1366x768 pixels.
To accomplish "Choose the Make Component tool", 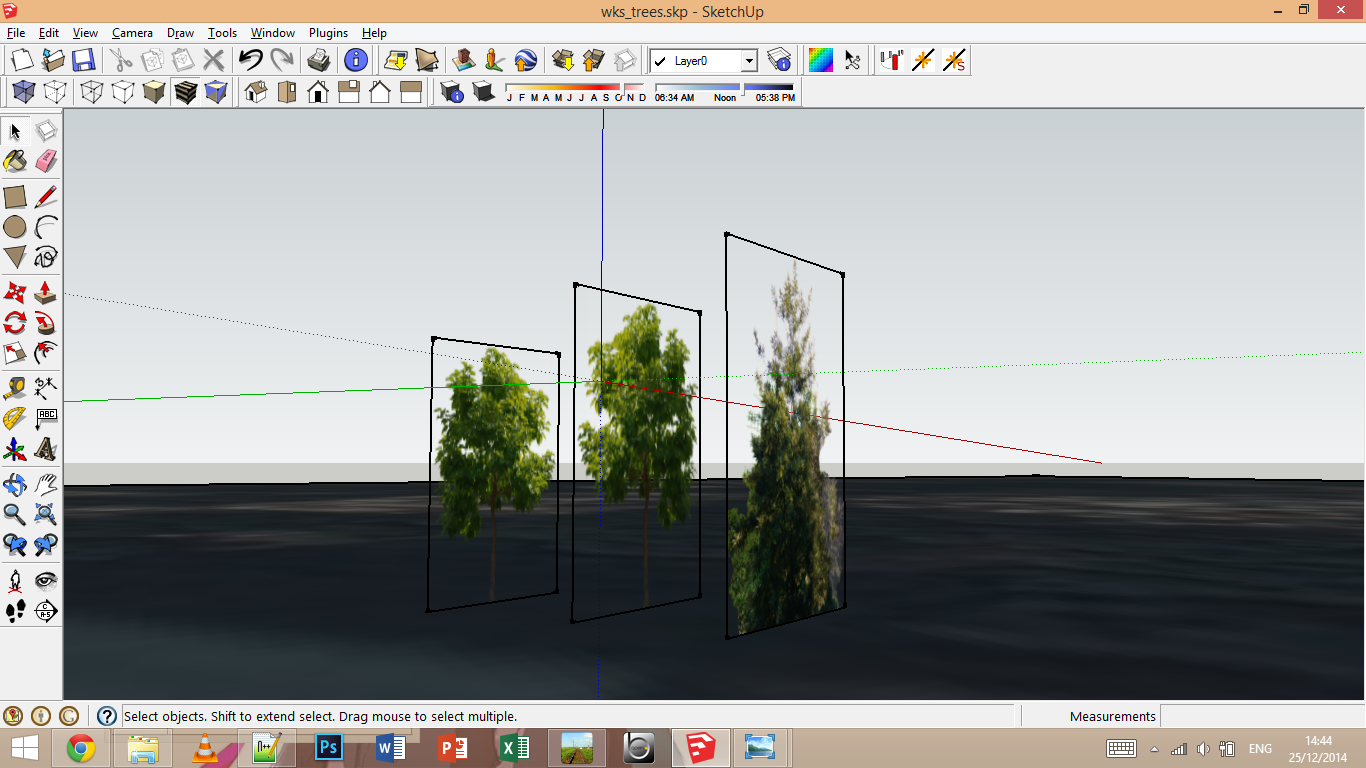I will coord(46,131).
